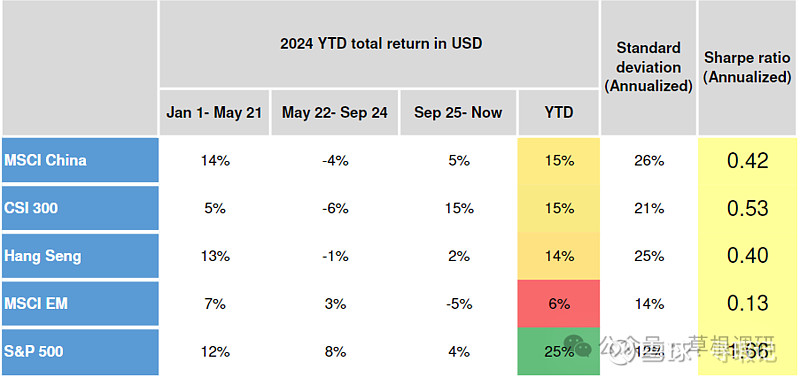Select the Sep 25- Now column header

(x=458, y=113)
